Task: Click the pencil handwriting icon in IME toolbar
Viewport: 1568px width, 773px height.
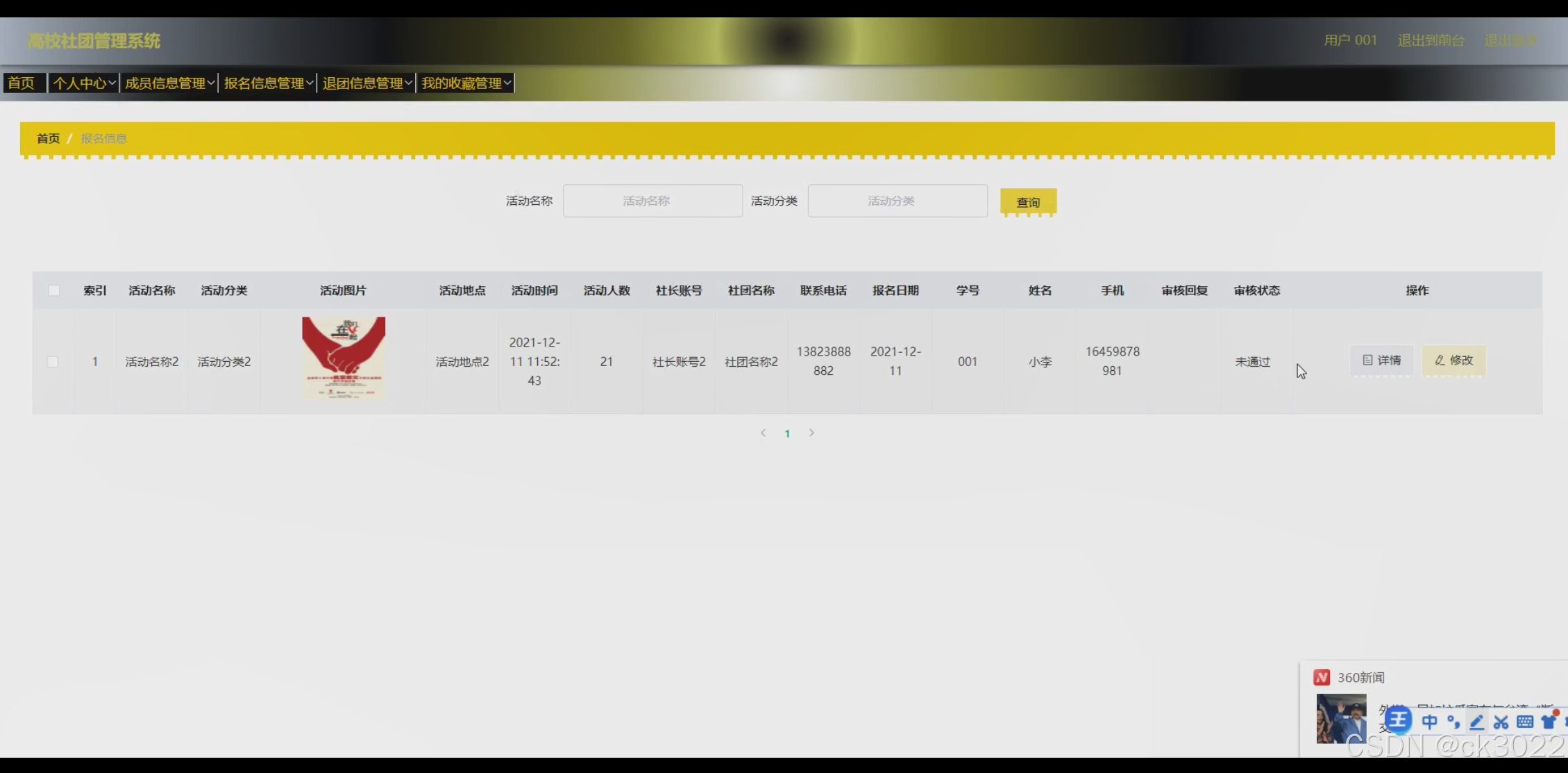Action: click(1476, 722)
